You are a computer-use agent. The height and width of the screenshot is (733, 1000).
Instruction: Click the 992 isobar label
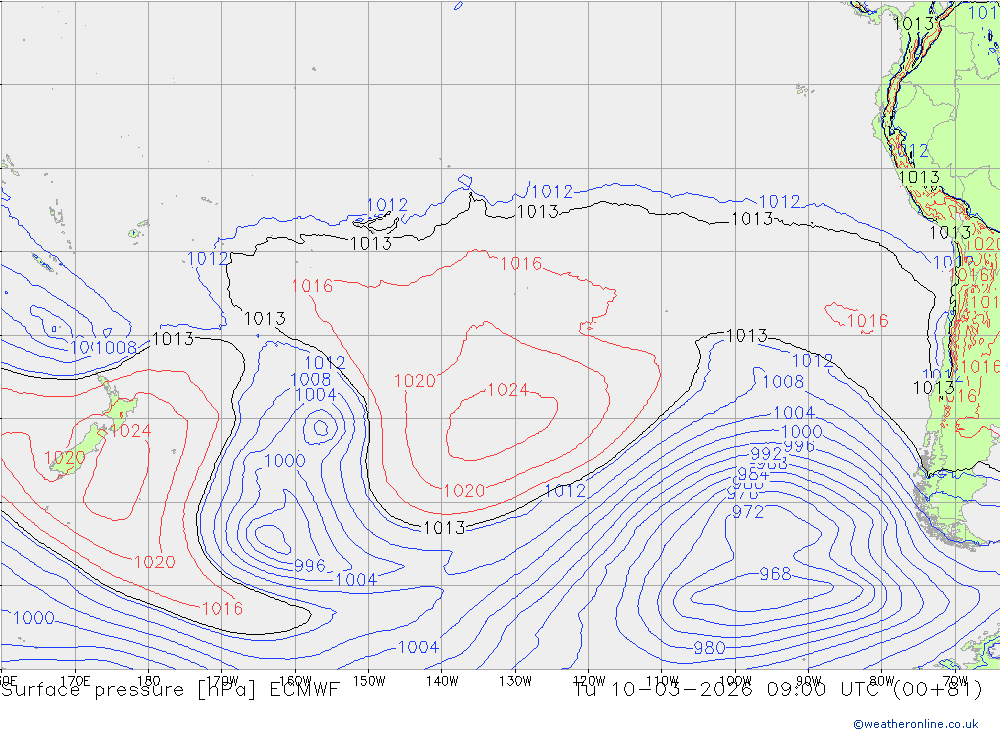[766, 454]
